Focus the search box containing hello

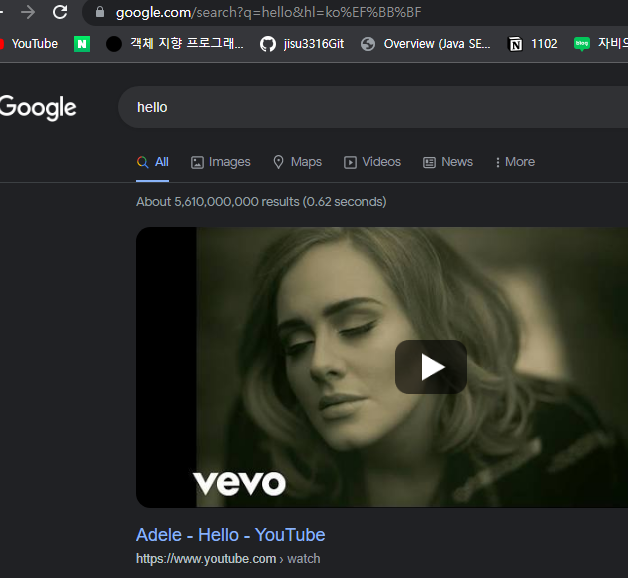(x=372, y=107)
